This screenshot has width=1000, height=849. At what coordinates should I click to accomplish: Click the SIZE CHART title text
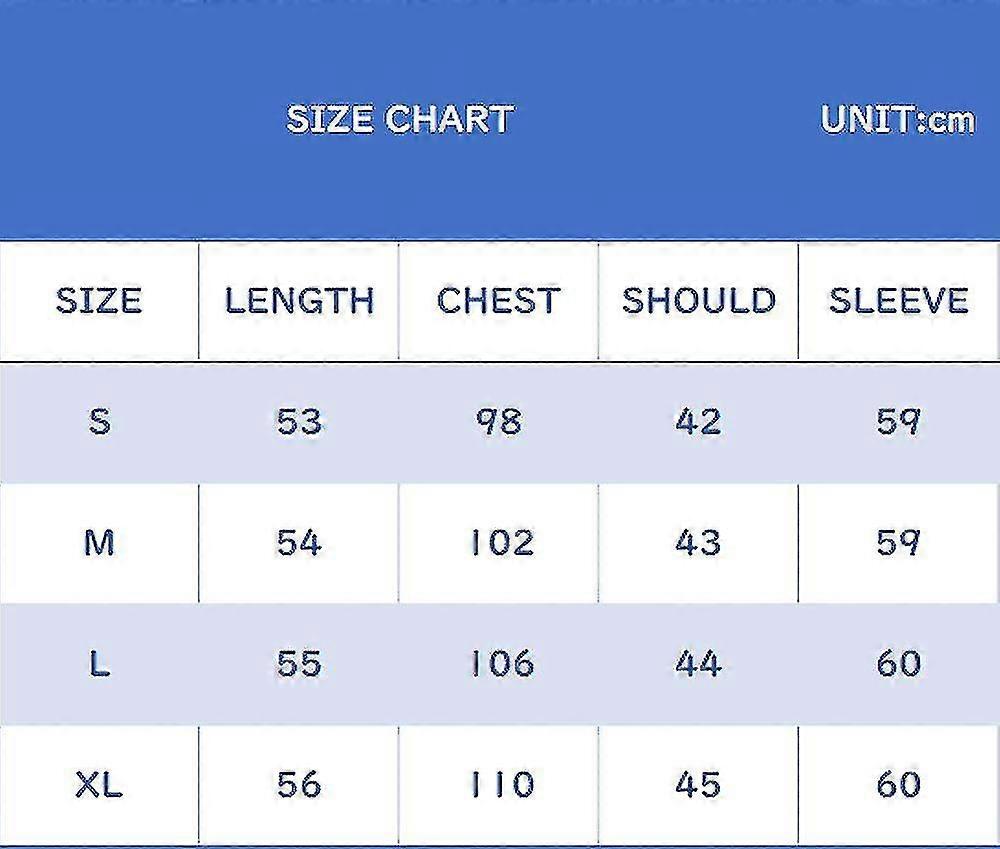(400, 119)
